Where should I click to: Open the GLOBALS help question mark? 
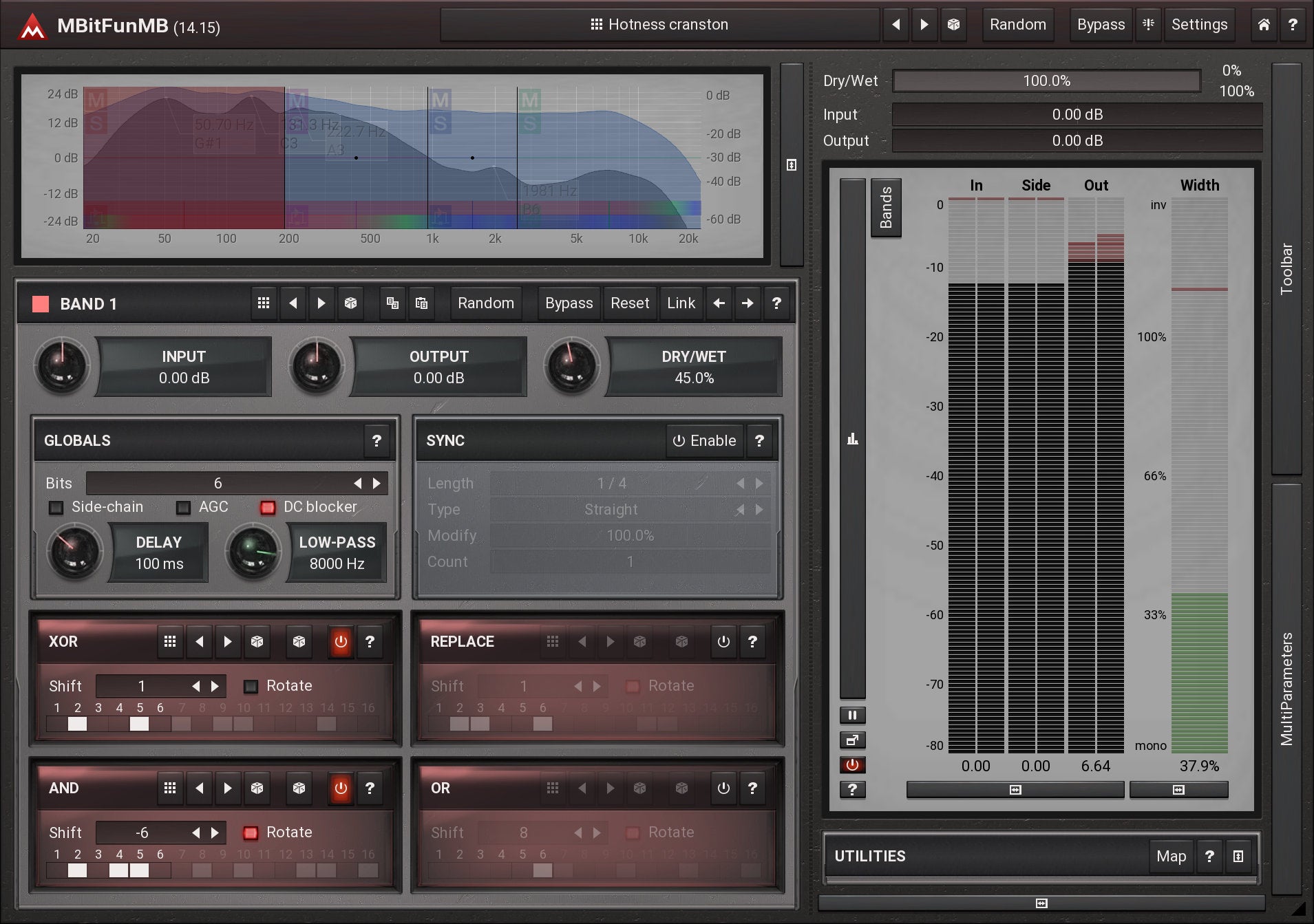(x=377, y=441)
